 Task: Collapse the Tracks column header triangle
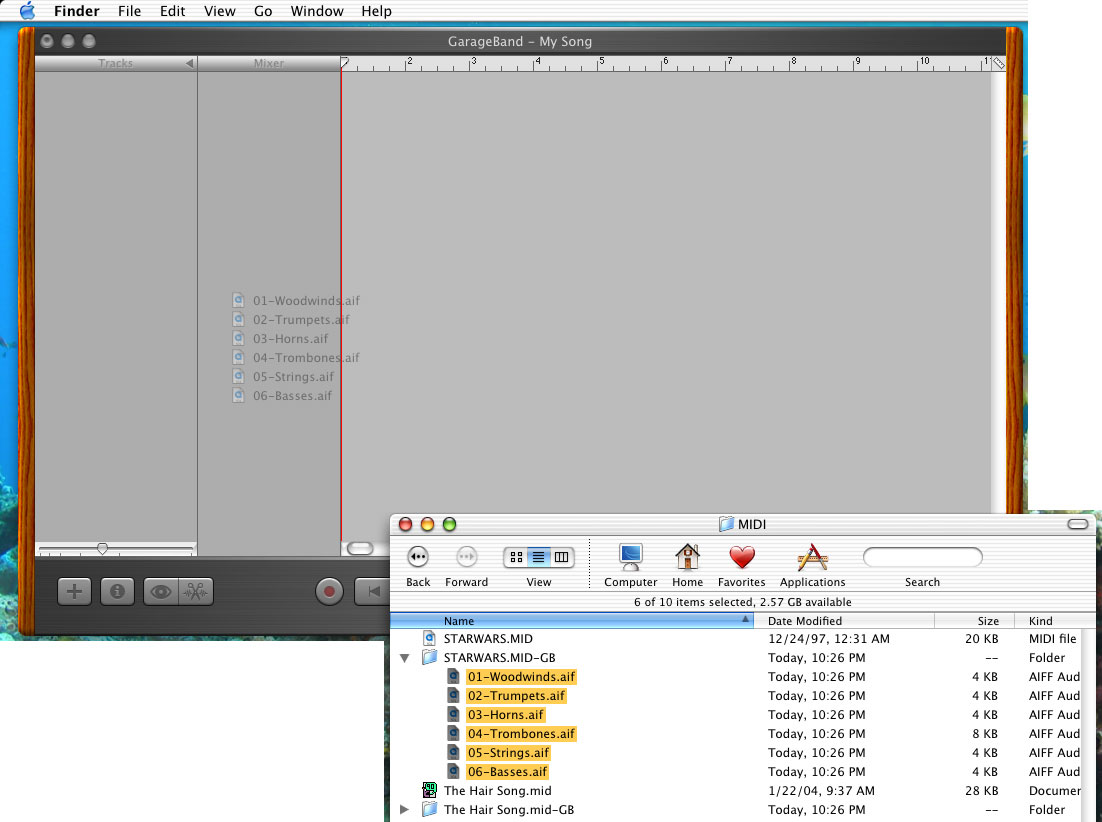(189, 63)
